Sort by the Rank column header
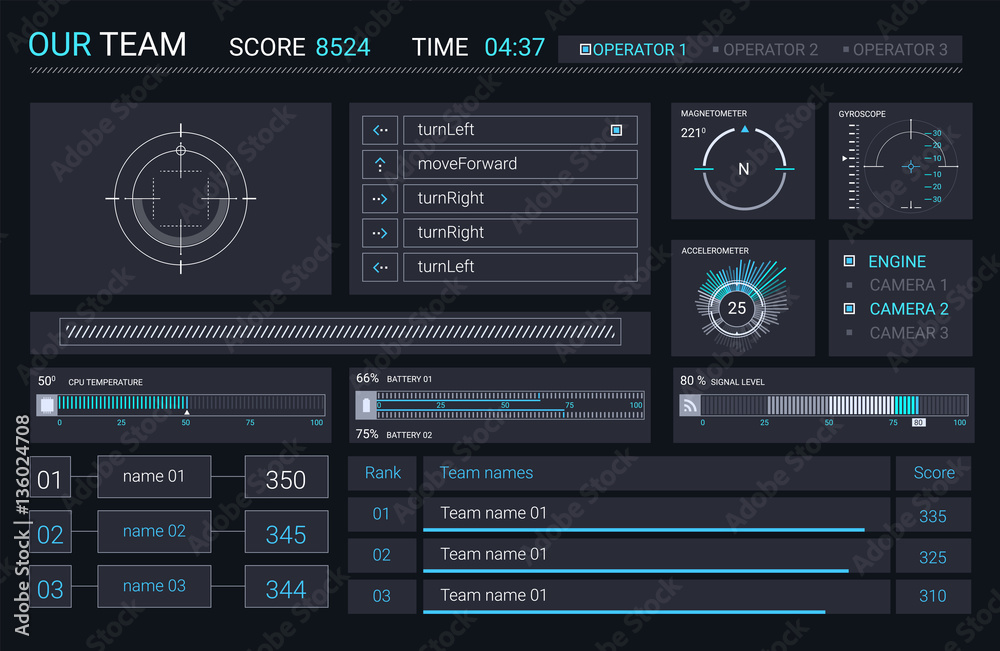 382,473
